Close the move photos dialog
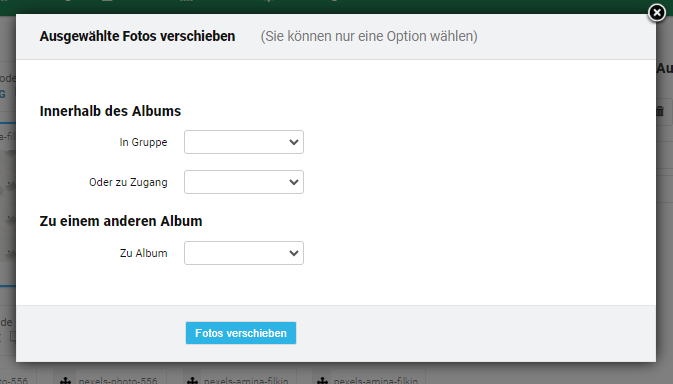 [x=657, y=13]
